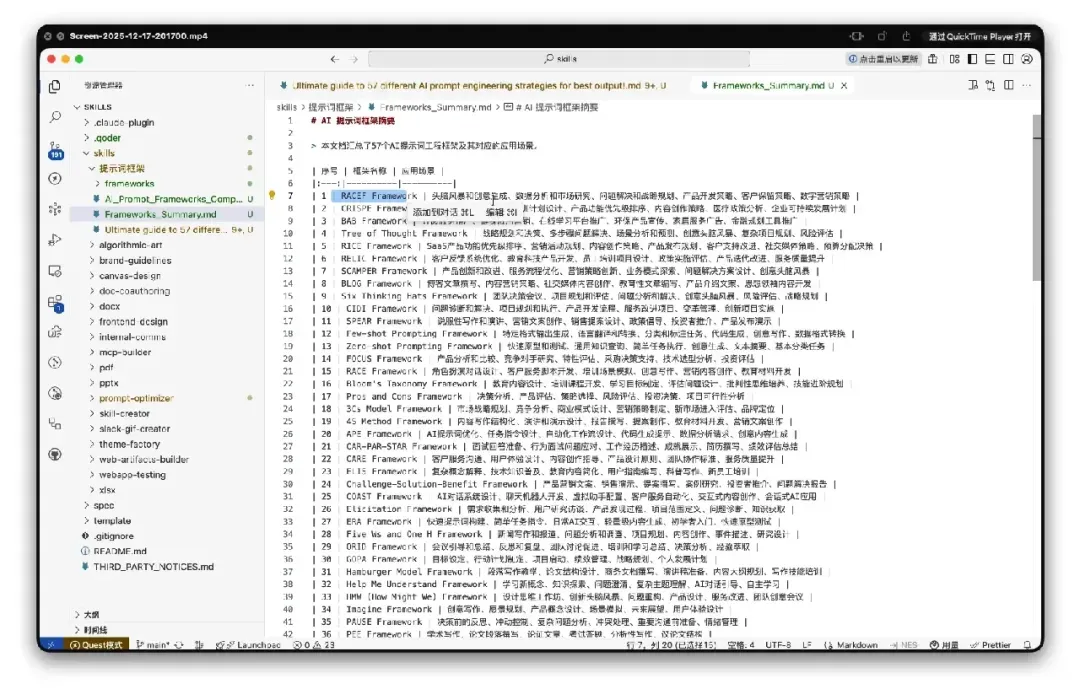Close the Frameworks_Summary.md tab
The width and height of the screenshot is (1080, 700).
point(844,85)
